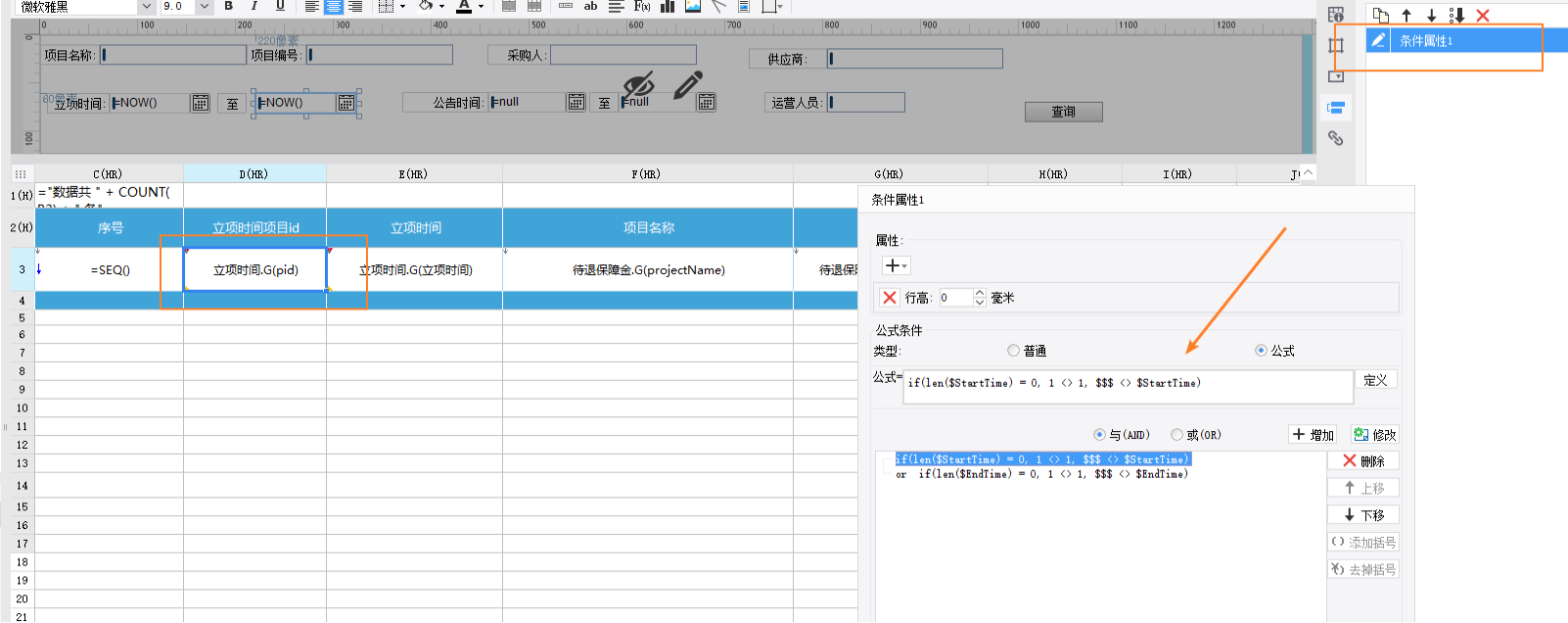Click the 行高 value stepper arrows
The image size is (1568, 623).
980,298
